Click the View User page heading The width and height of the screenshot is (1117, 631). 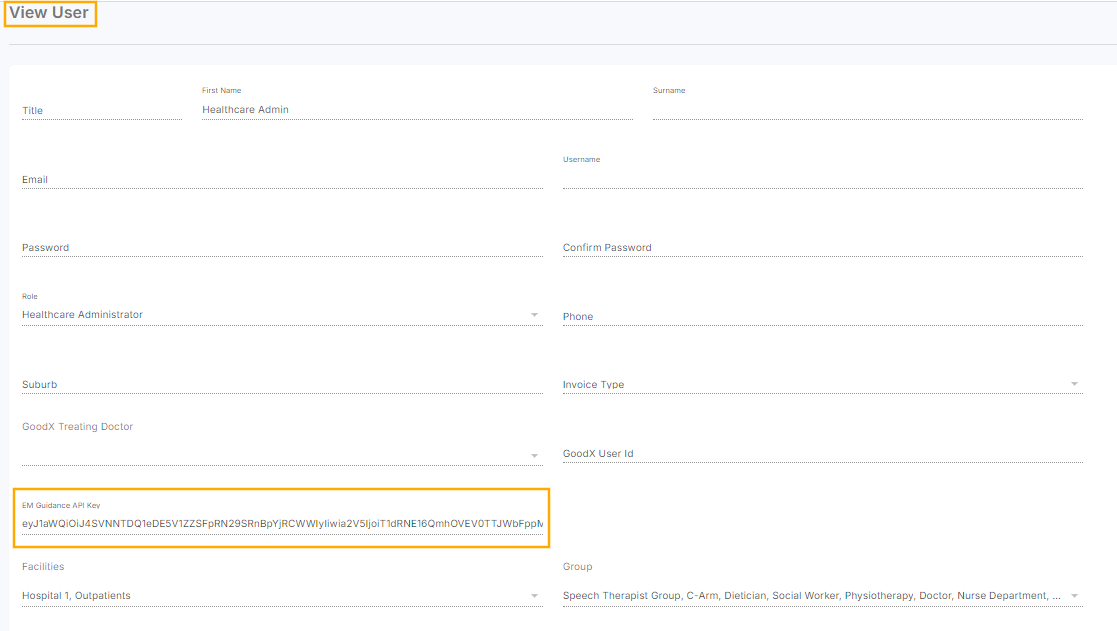click(x=50, y=13)
